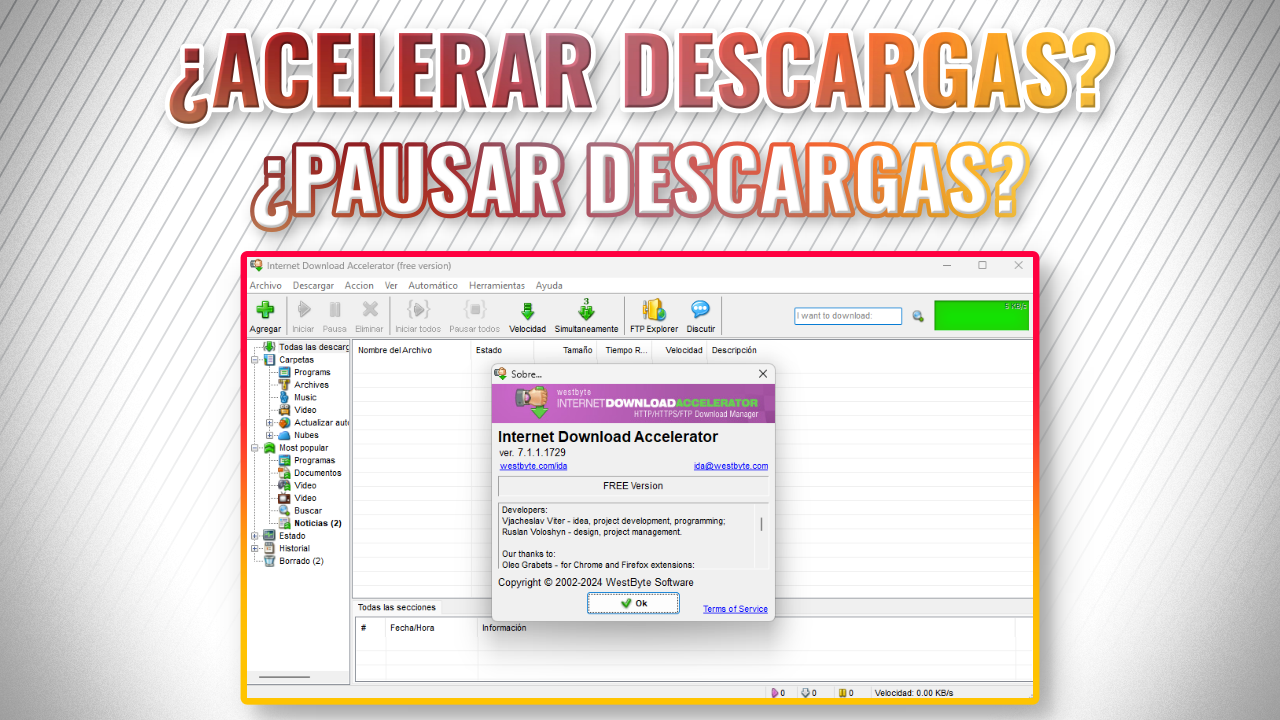Click the Iniciar play toolbar icon
Screen dimensions: 1280x720
(303, 316)
